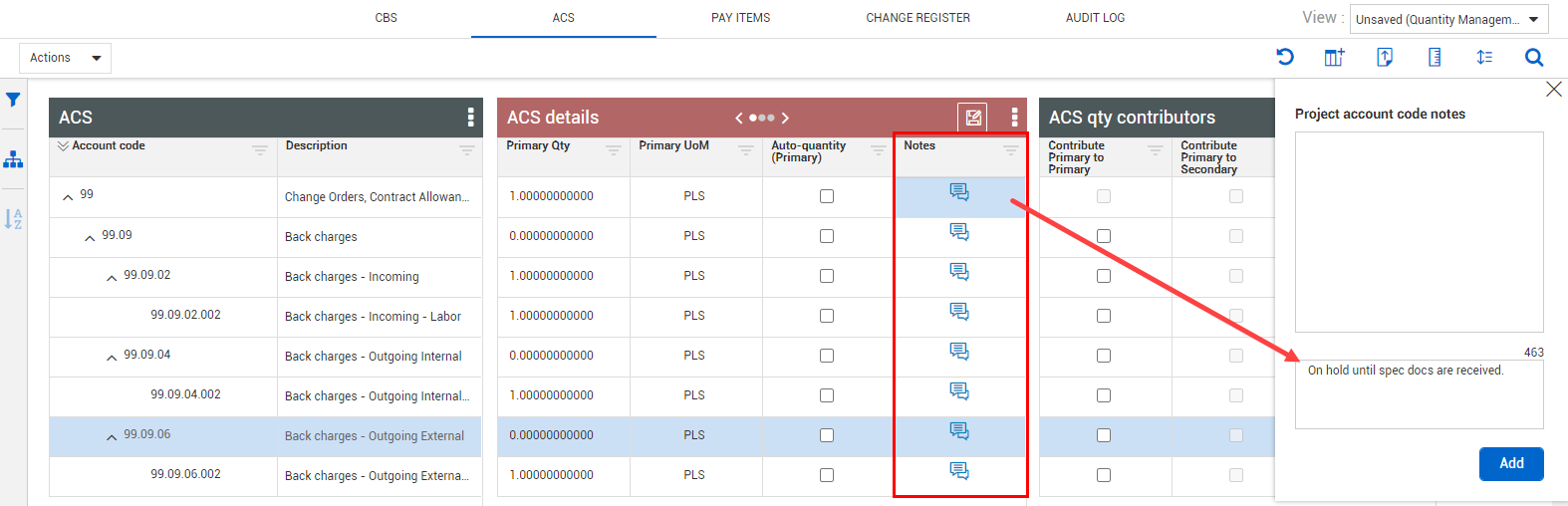Toggle Contribute Primary to Primary for 99.09.06
The image size is (1568, 506).
[1104, 435]
